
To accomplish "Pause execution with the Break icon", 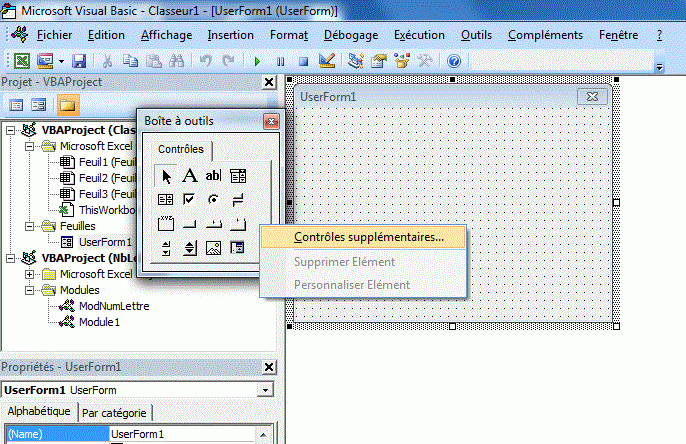I will (x=280, y=61).
